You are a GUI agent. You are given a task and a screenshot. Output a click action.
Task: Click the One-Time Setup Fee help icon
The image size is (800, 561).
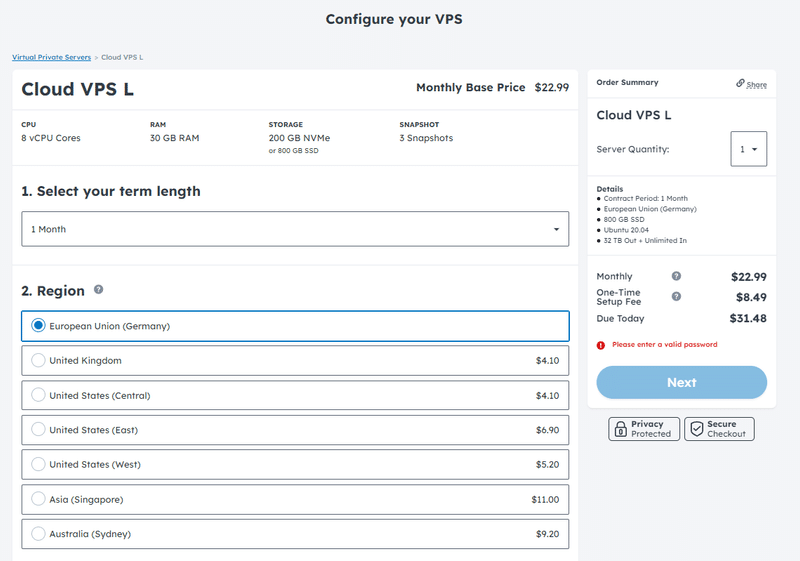pyautogui.click(x=676, y=296)
